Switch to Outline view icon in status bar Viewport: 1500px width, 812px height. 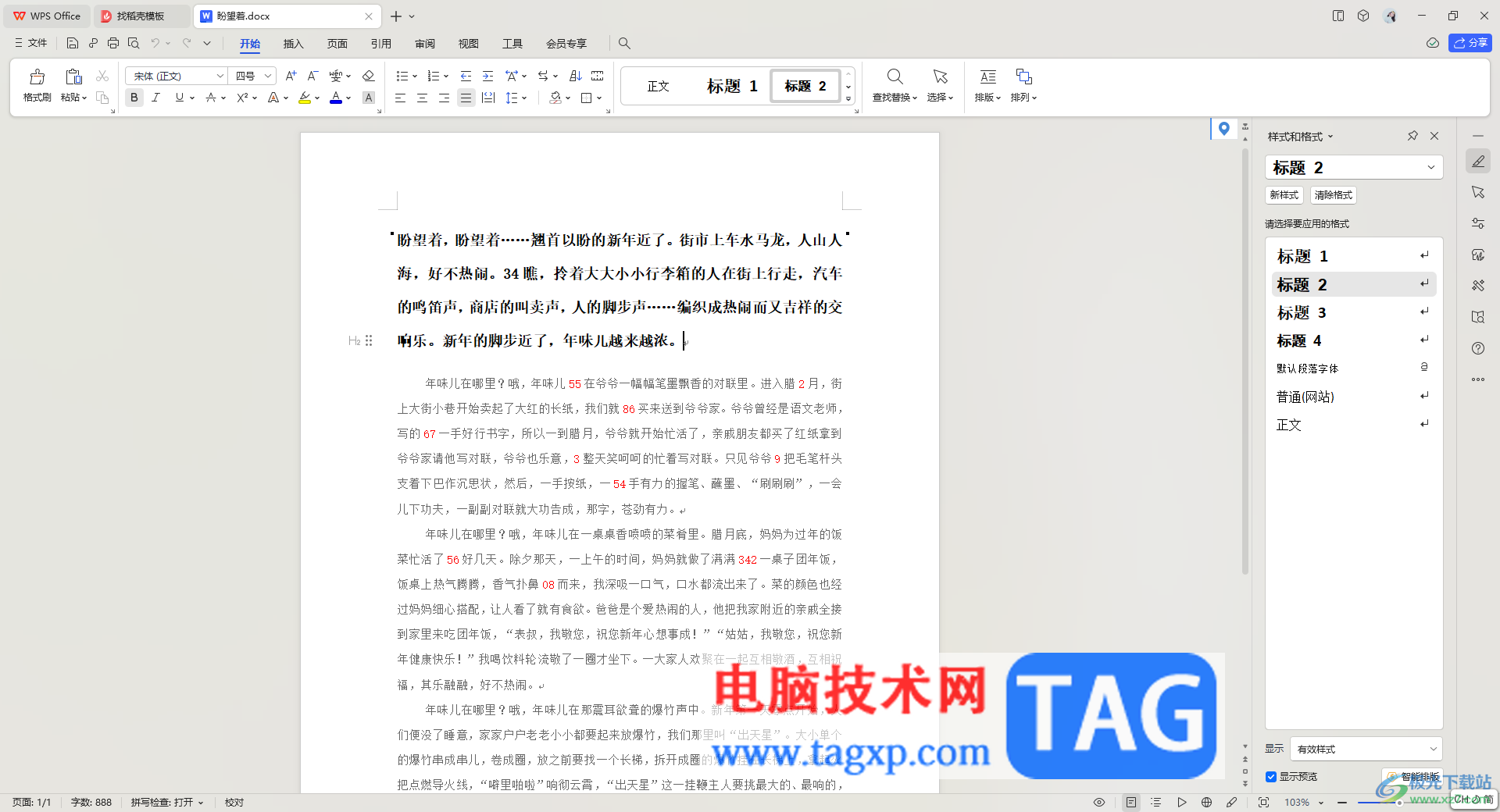[x=1156, y=802]
